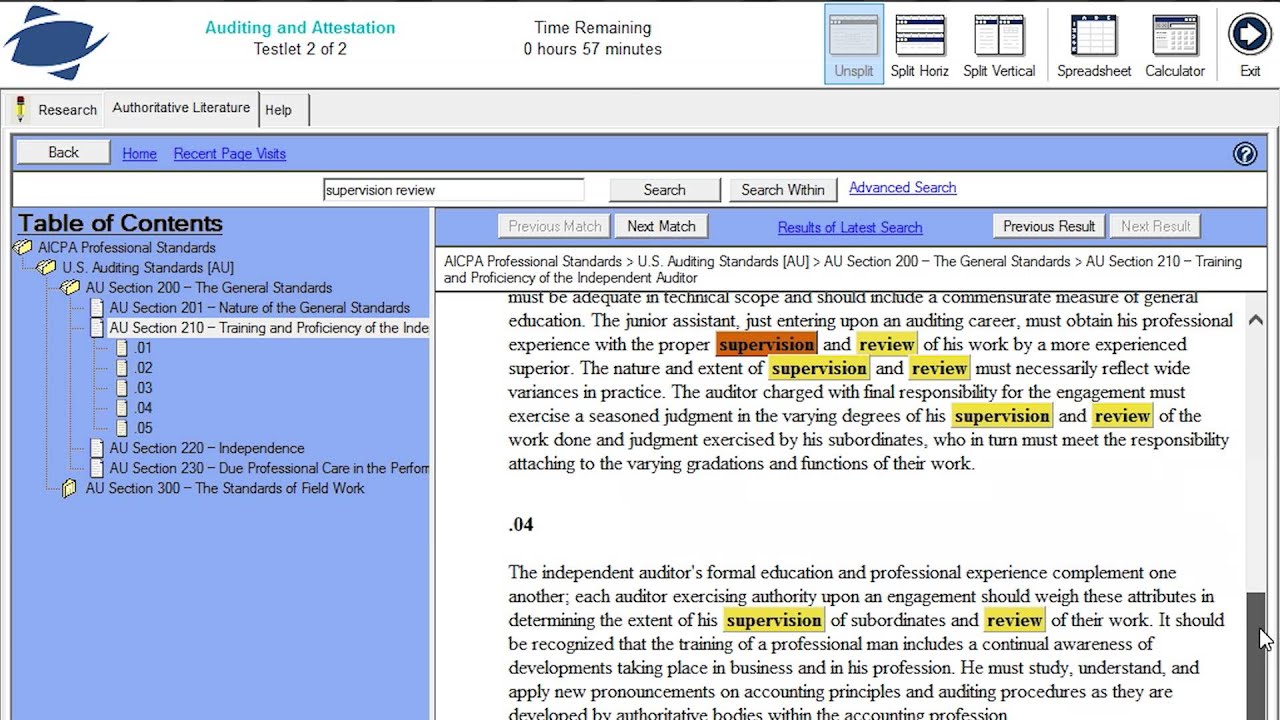This screenshot has width=1280, height=720.
Task: Open paragraph .05 in the tree
Action: tap(144, 428)
